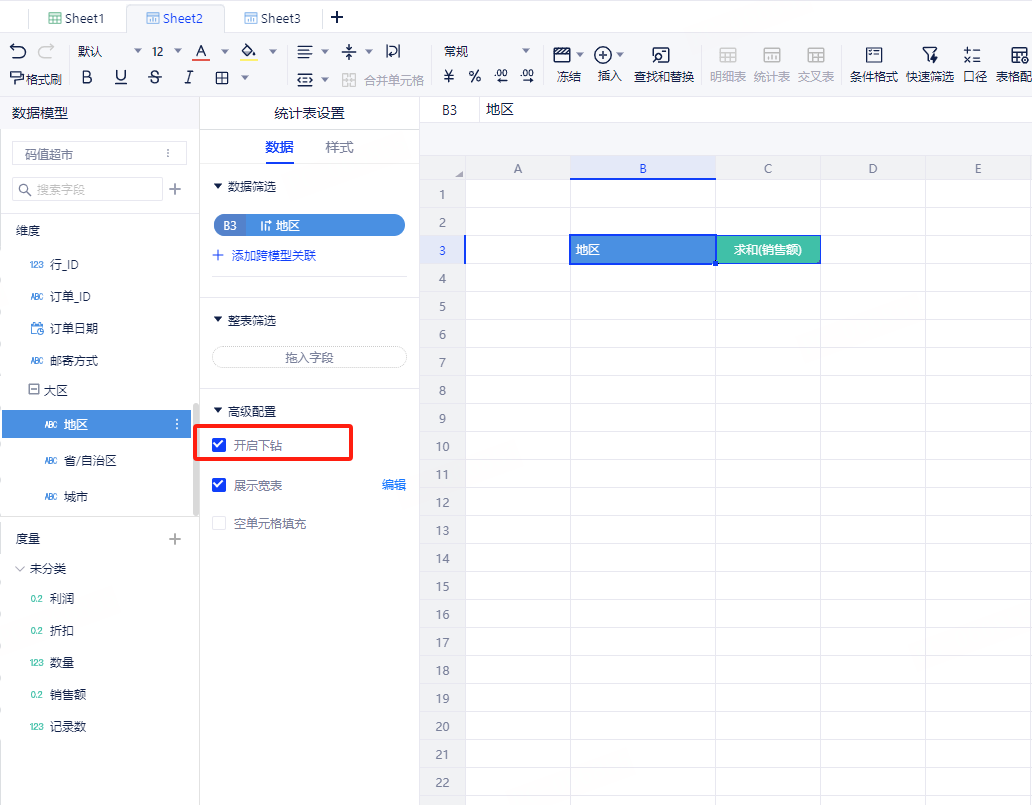Viewport: 1032px width, 805px height.
Task: Open the font size 12 dropdown
Action: pos(166,51)
